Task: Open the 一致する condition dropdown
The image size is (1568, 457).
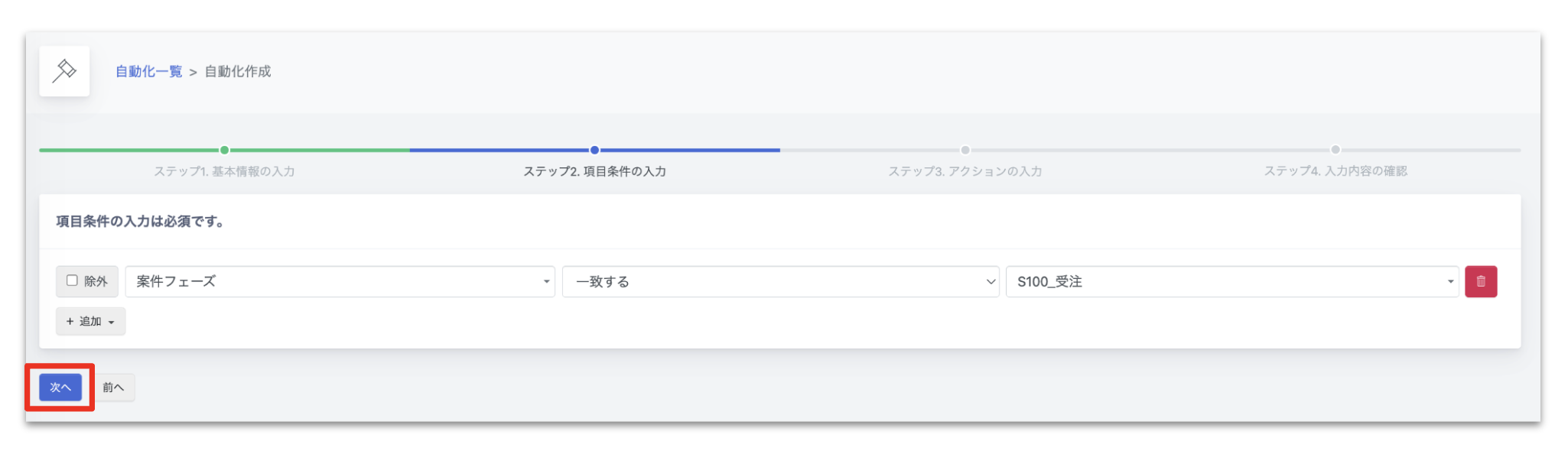Action: [780, 281]
